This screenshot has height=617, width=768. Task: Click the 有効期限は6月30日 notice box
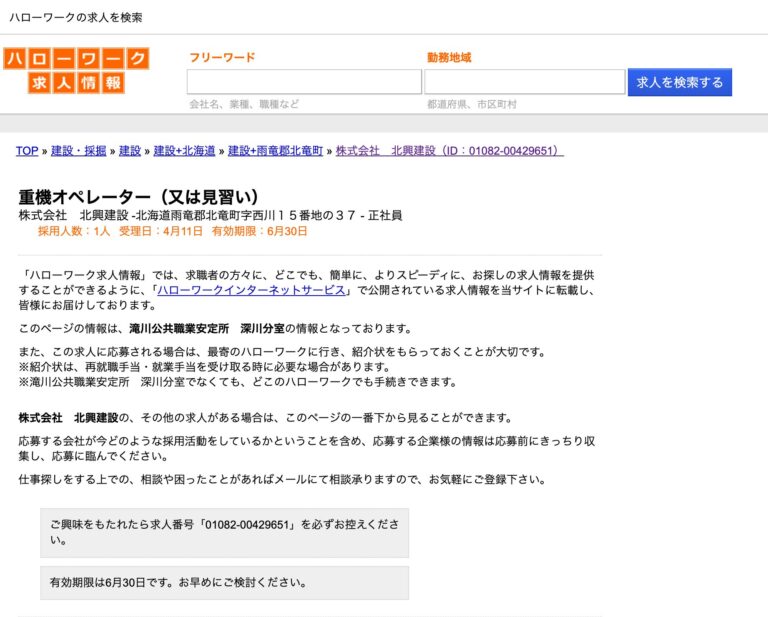point(224,582)
